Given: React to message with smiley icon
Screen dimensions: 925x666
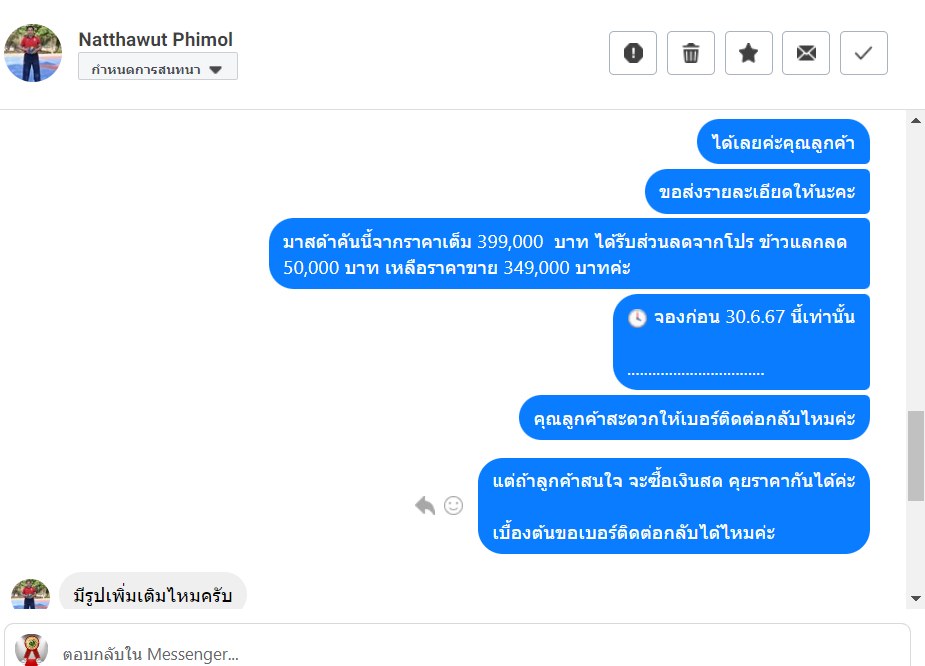Looking at the screenshot, I should [453, 506].
